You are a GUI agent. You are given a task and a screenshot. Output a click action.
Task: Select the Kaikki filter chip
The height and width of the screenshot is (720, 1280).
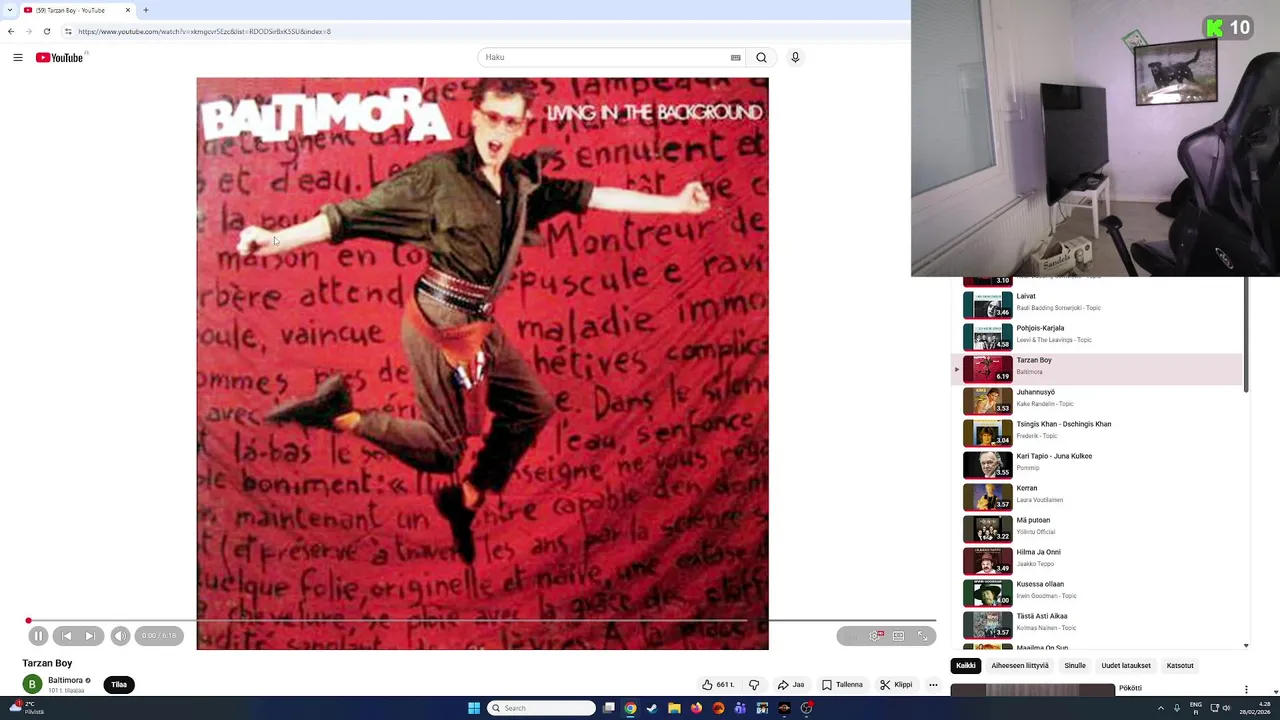[x=965, y=666]
